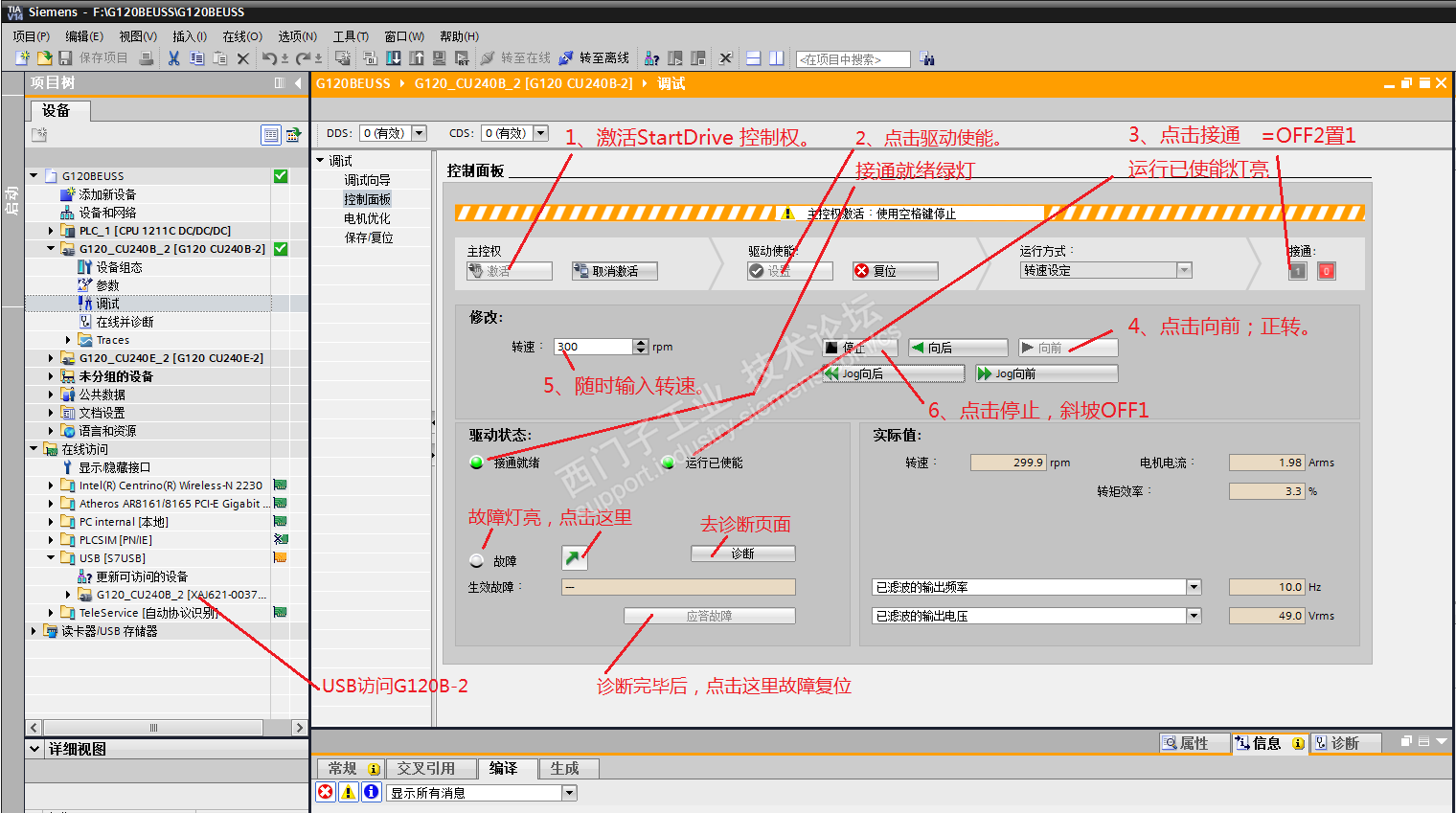Click the 取消激活 button
This screenshot has height=813, width=1456.
(614, 271)
